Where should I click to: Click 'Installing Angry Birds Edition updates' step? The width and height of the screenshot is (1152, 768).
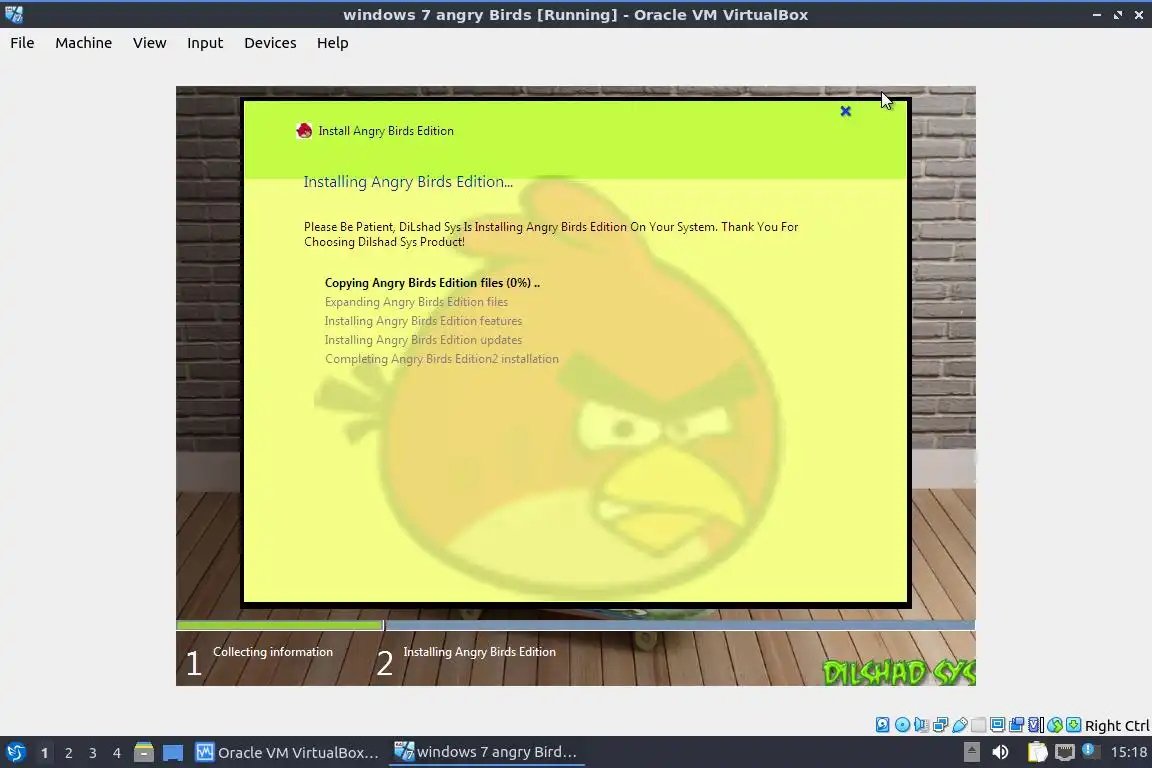(423, 340)
